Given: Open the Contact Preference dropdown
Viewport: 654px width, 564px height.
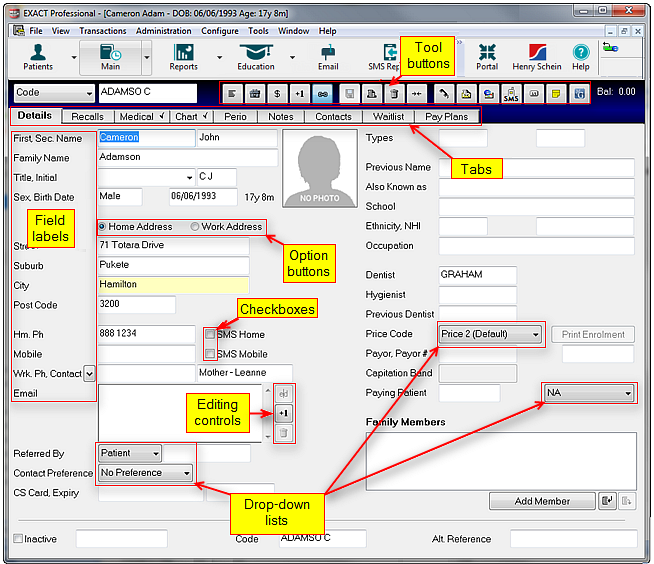Looking at the screenshot, I should pyautogui.click(x=146, y=473).
